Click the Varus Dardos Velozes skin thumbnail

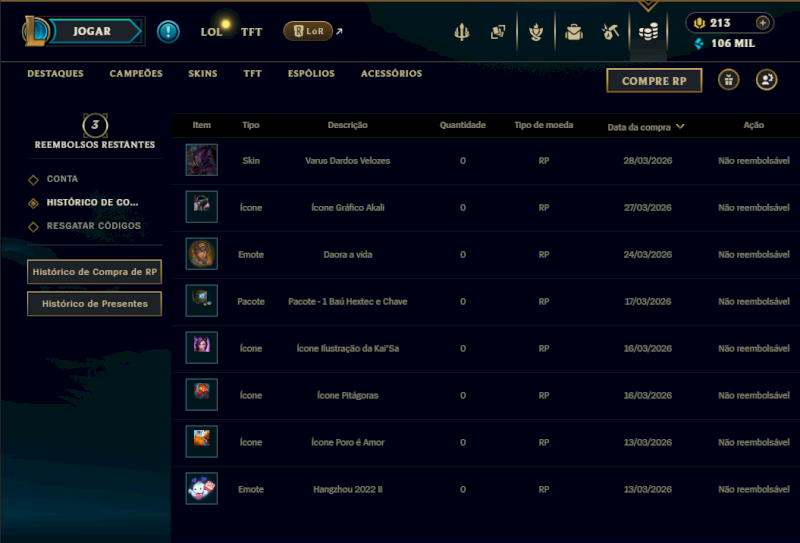coord(202,160)
